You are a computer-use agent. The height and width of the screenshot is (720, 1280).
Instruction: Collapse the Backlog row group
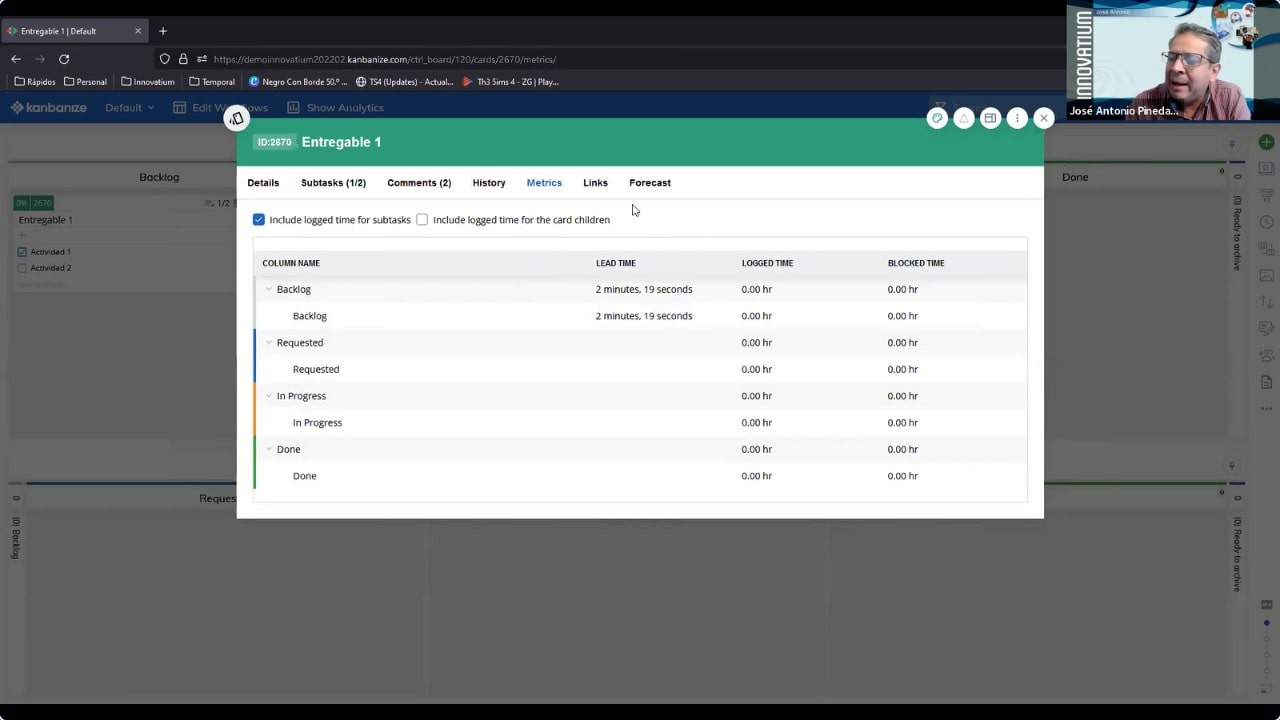click(x=268, y=289)
